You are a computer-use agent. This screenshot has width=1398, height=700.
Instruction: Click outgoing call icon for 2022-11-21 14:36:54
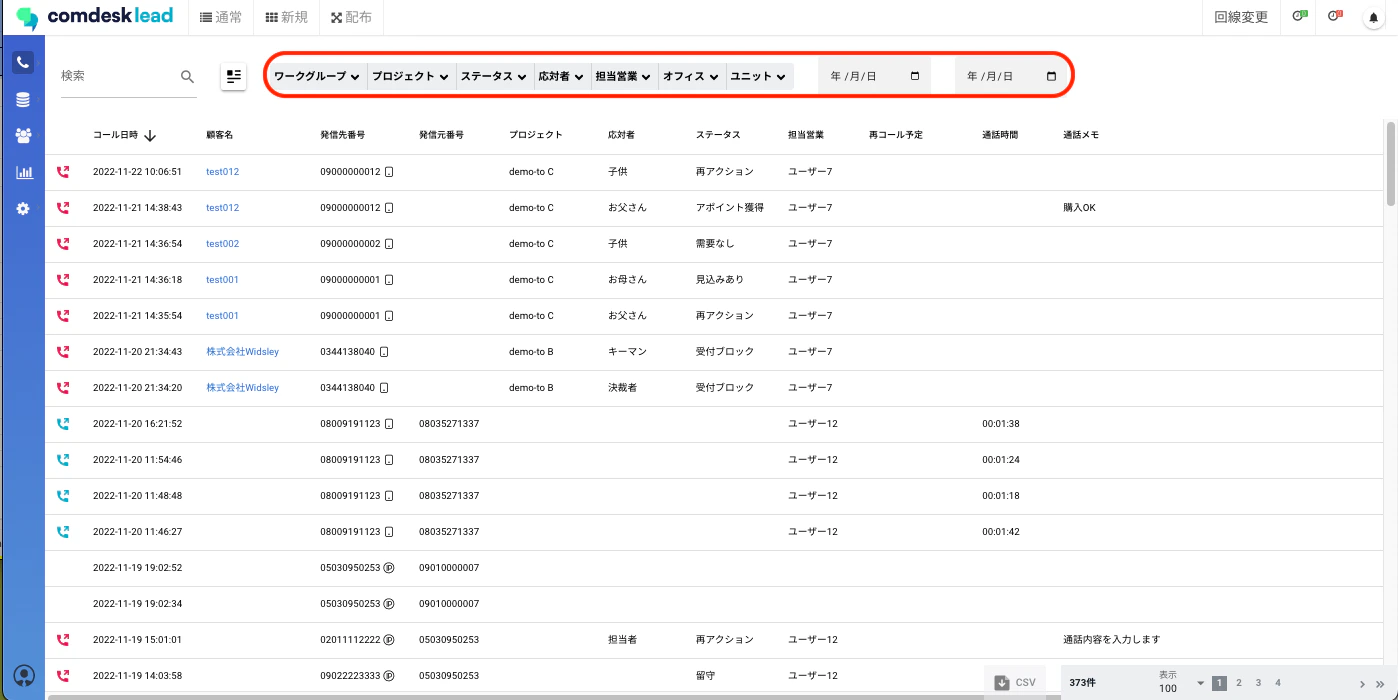point(63,244)
